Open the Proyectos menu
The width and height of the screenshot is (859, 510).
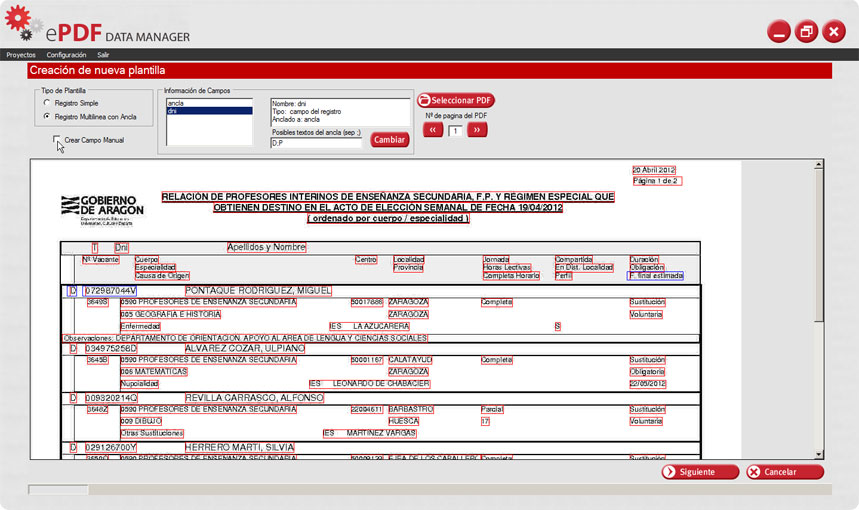(x=21, y=54)
